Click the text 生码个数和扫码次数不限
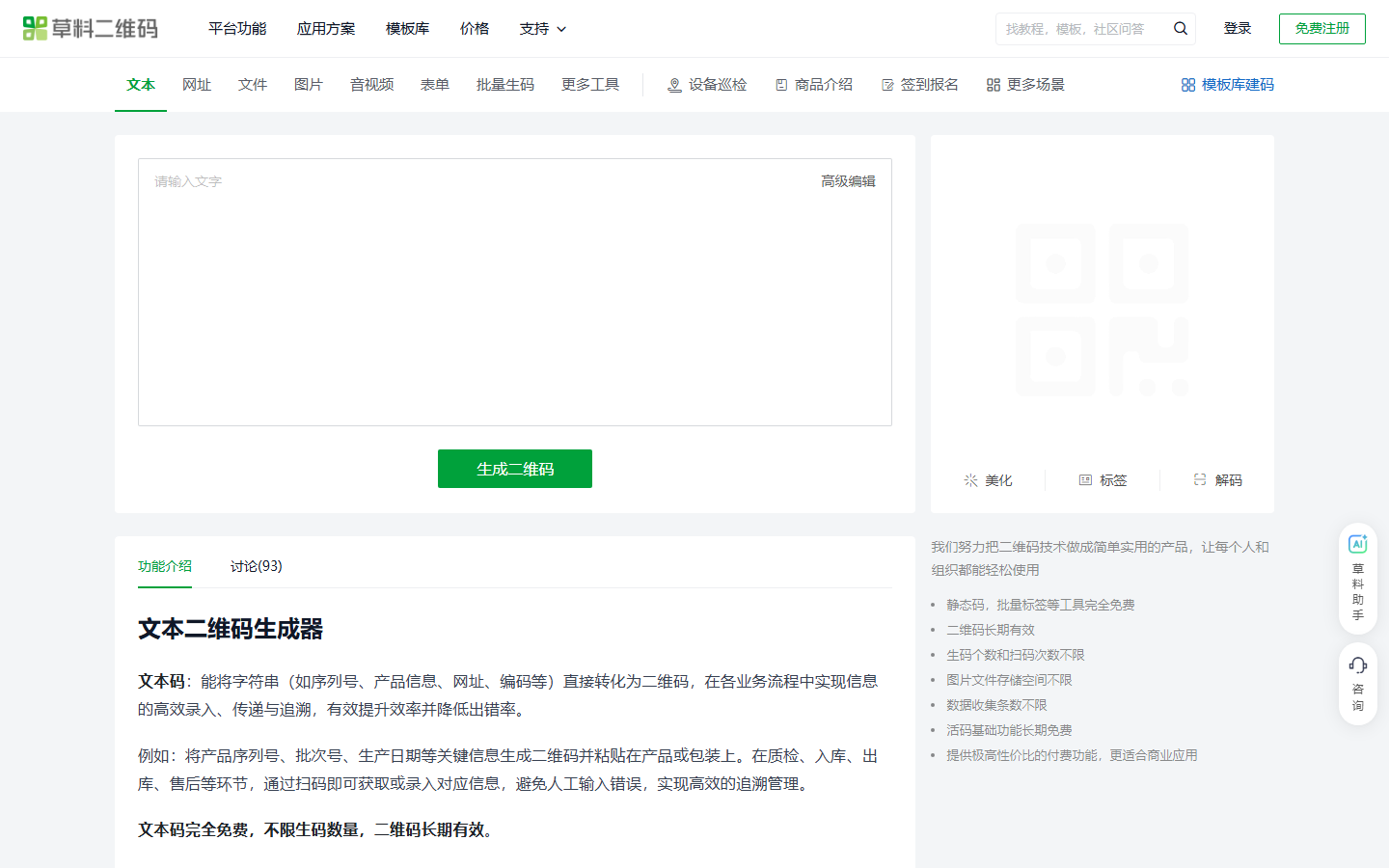The image size is (1389, 868). click(1016, 655)
